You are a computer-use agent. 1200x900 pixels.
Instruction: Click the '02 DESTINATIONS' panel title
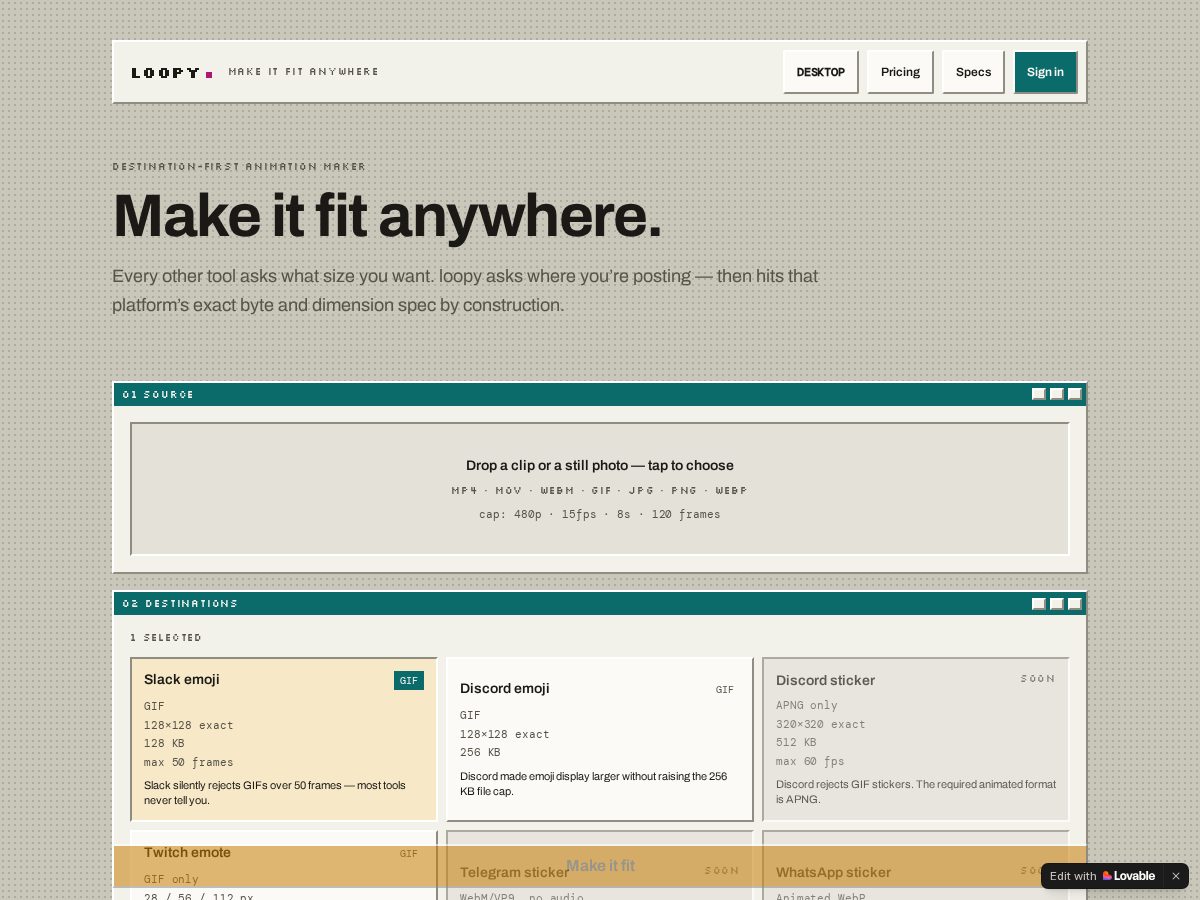click(180, 603)
